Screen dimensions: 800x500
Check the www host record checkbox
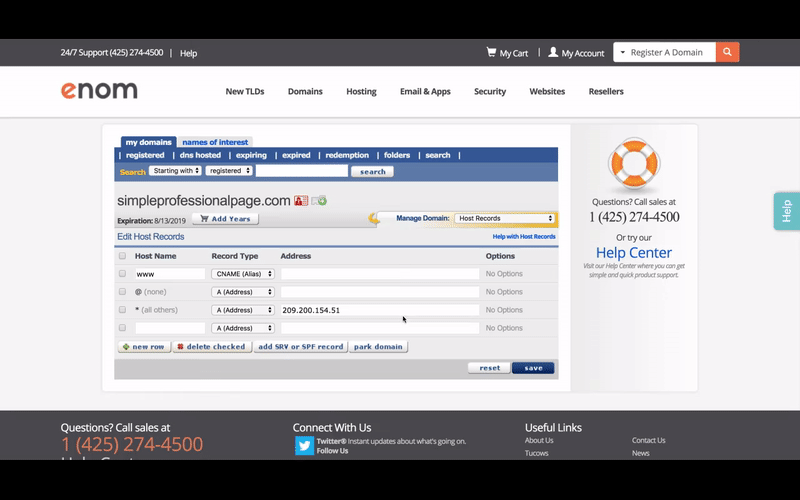tap(123, 273)
